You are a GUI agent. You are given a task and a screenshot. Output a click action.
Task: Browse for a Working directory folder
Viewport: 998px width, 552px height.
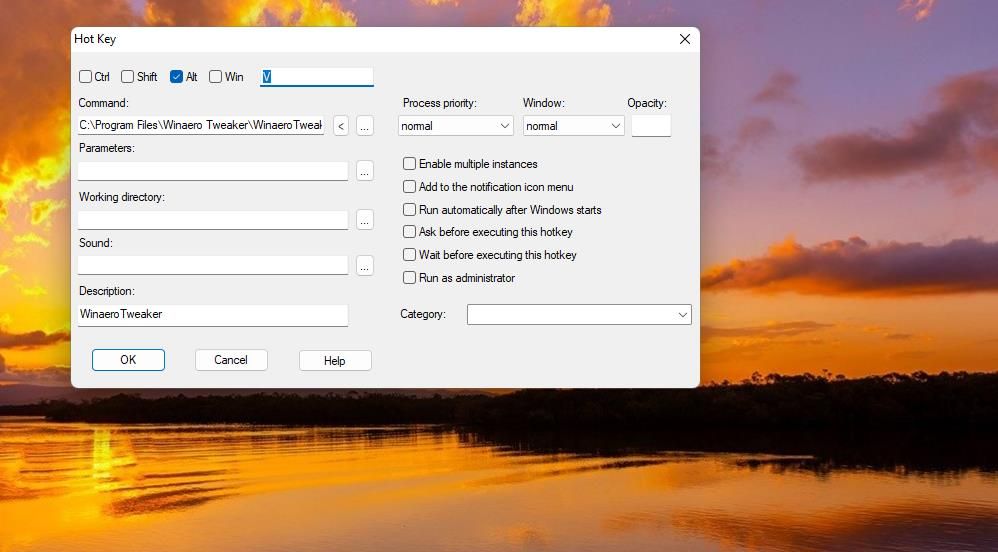(364, 219)
